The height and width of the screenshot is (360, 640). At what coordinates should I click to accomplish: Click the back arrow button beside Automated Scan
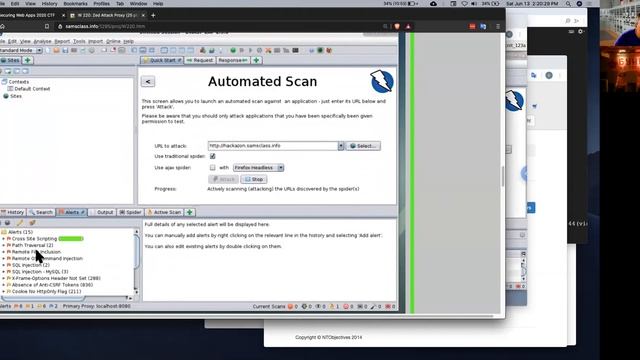coord(148,82)
